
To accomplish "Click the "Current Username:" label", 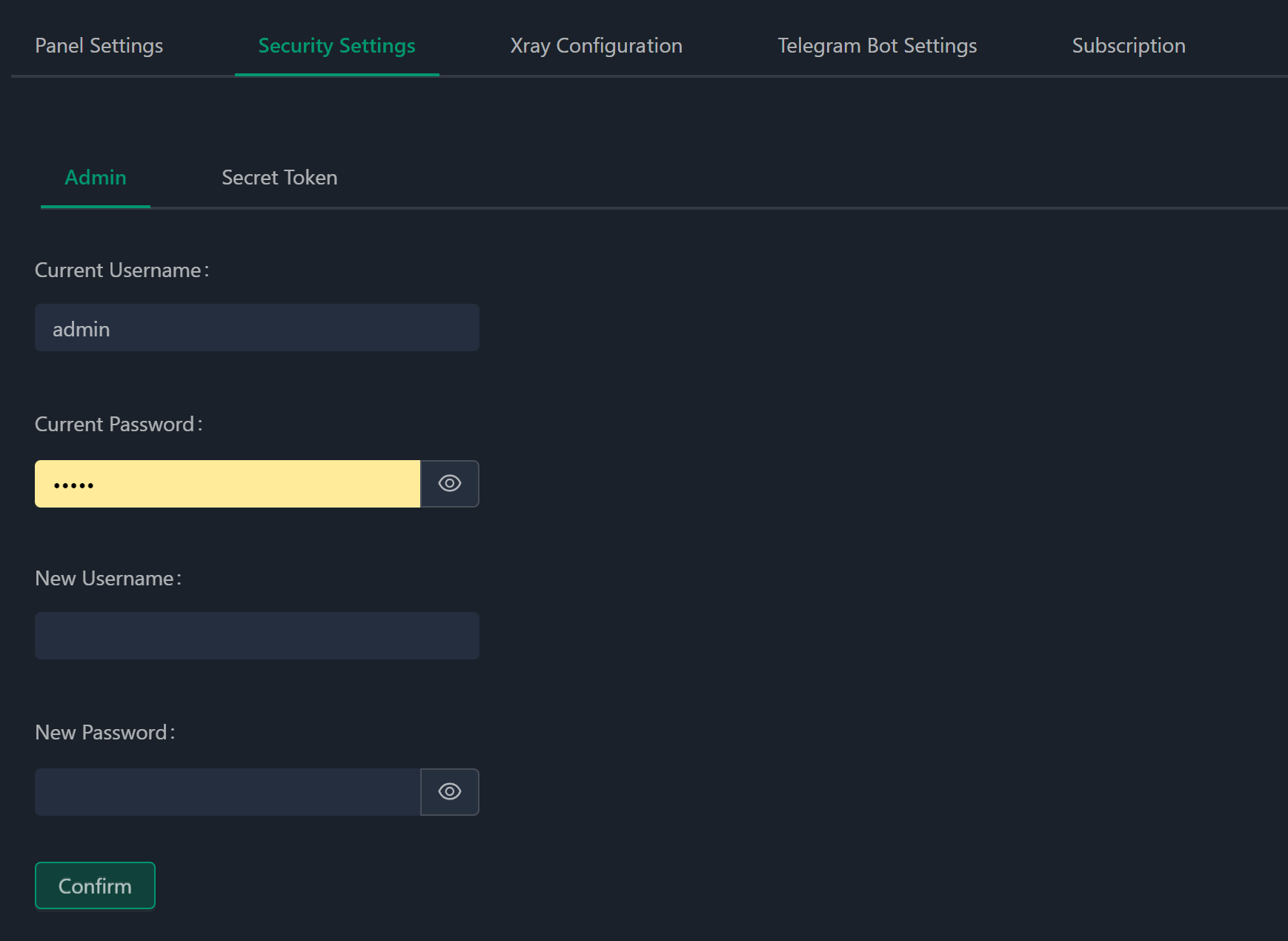I will (x=122, y=270).
